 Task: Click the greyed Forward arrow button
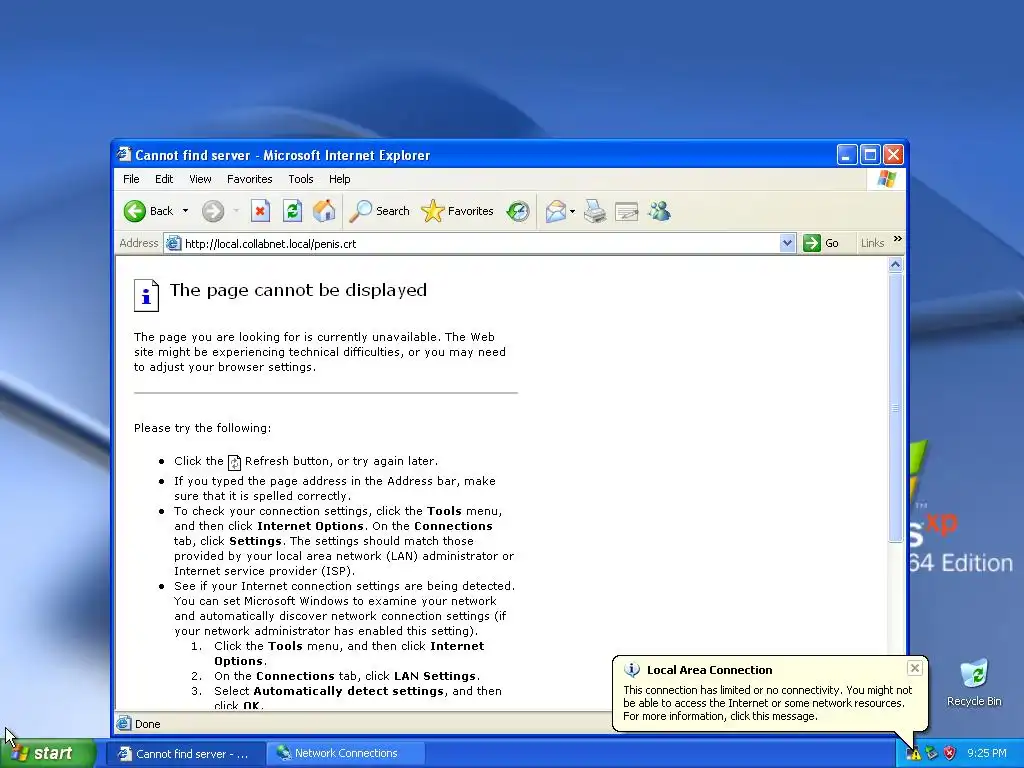tap(213, 211)
